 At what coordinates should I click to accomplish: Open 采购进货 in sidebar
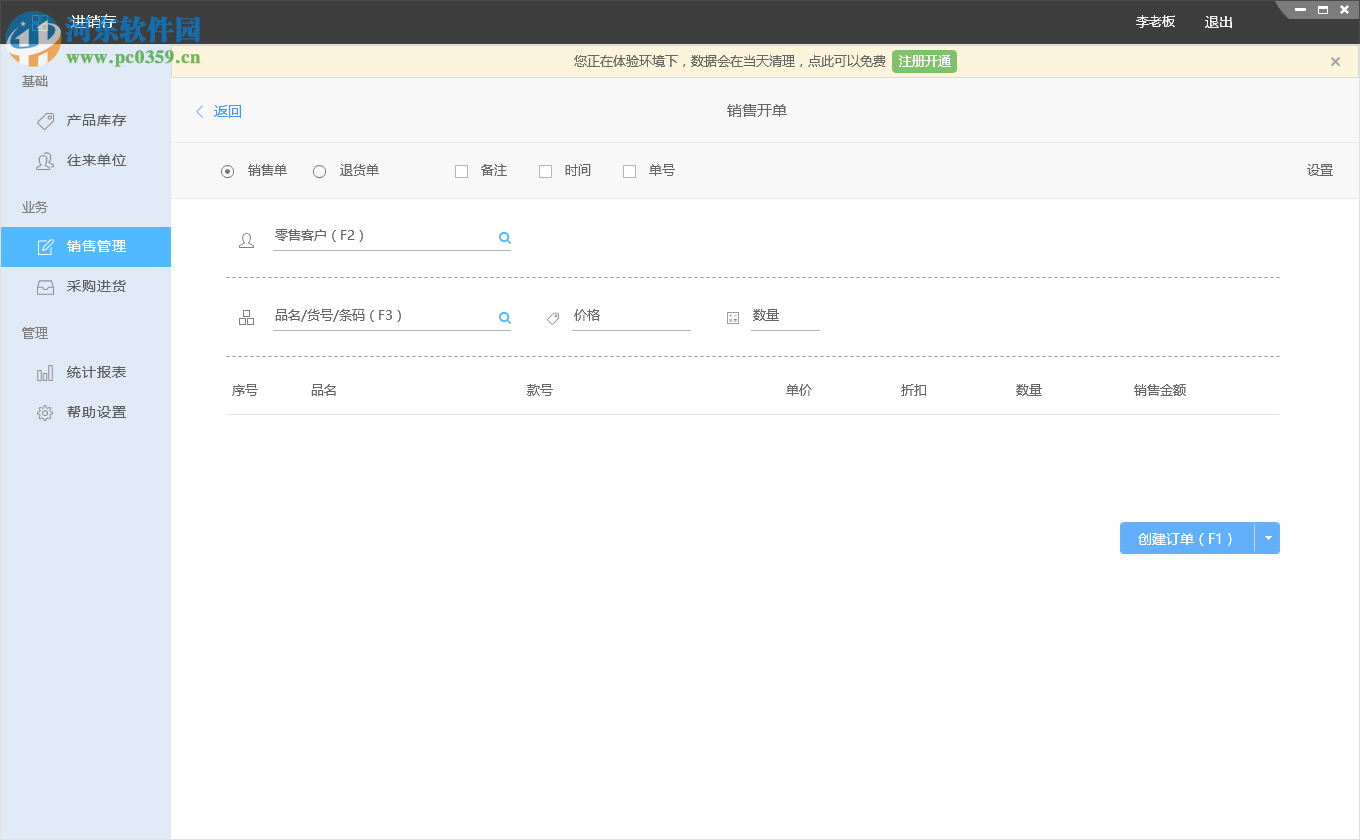[x=86, y=287]
